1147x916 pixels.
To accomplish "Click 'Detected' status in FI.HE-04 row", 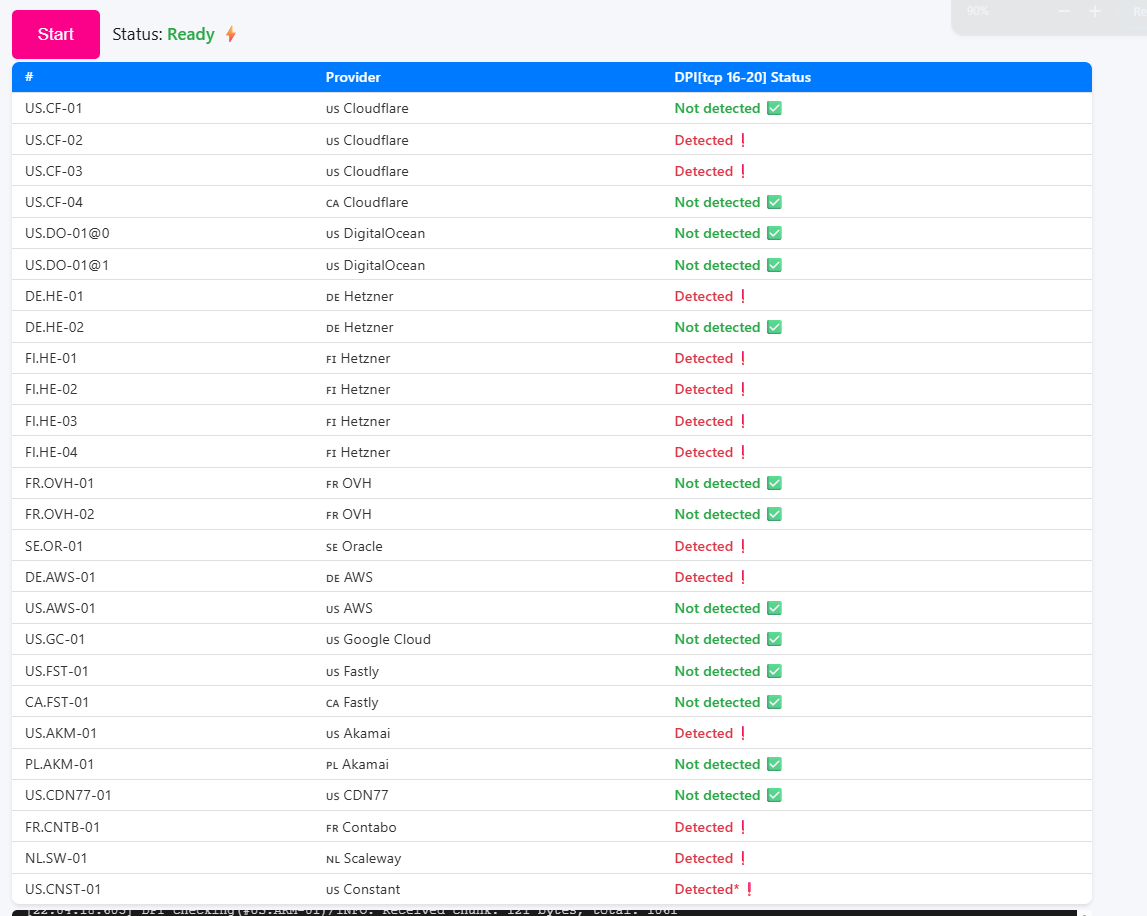I will coord(704,452).
